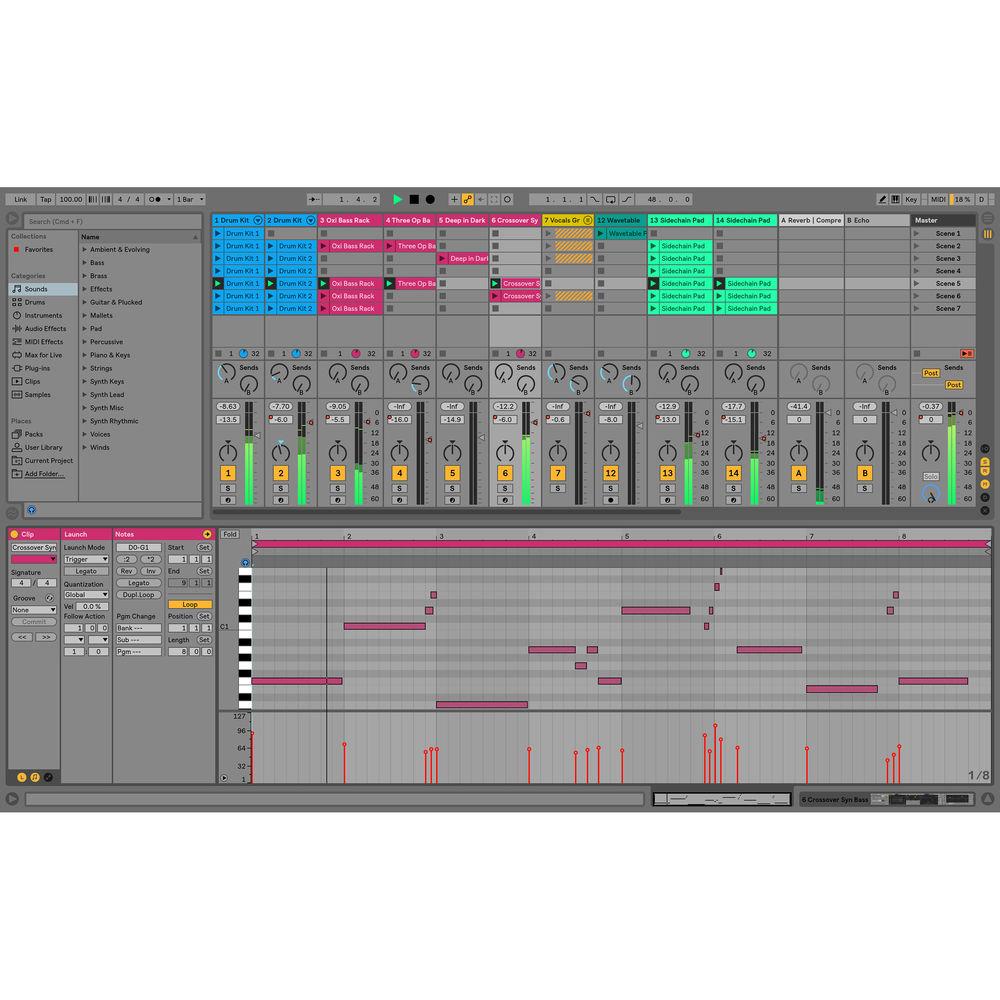This screenshot has height=1000, width=1000.
Task: Open the 1 Bar quantization menu in the transport
Action: 188,198
